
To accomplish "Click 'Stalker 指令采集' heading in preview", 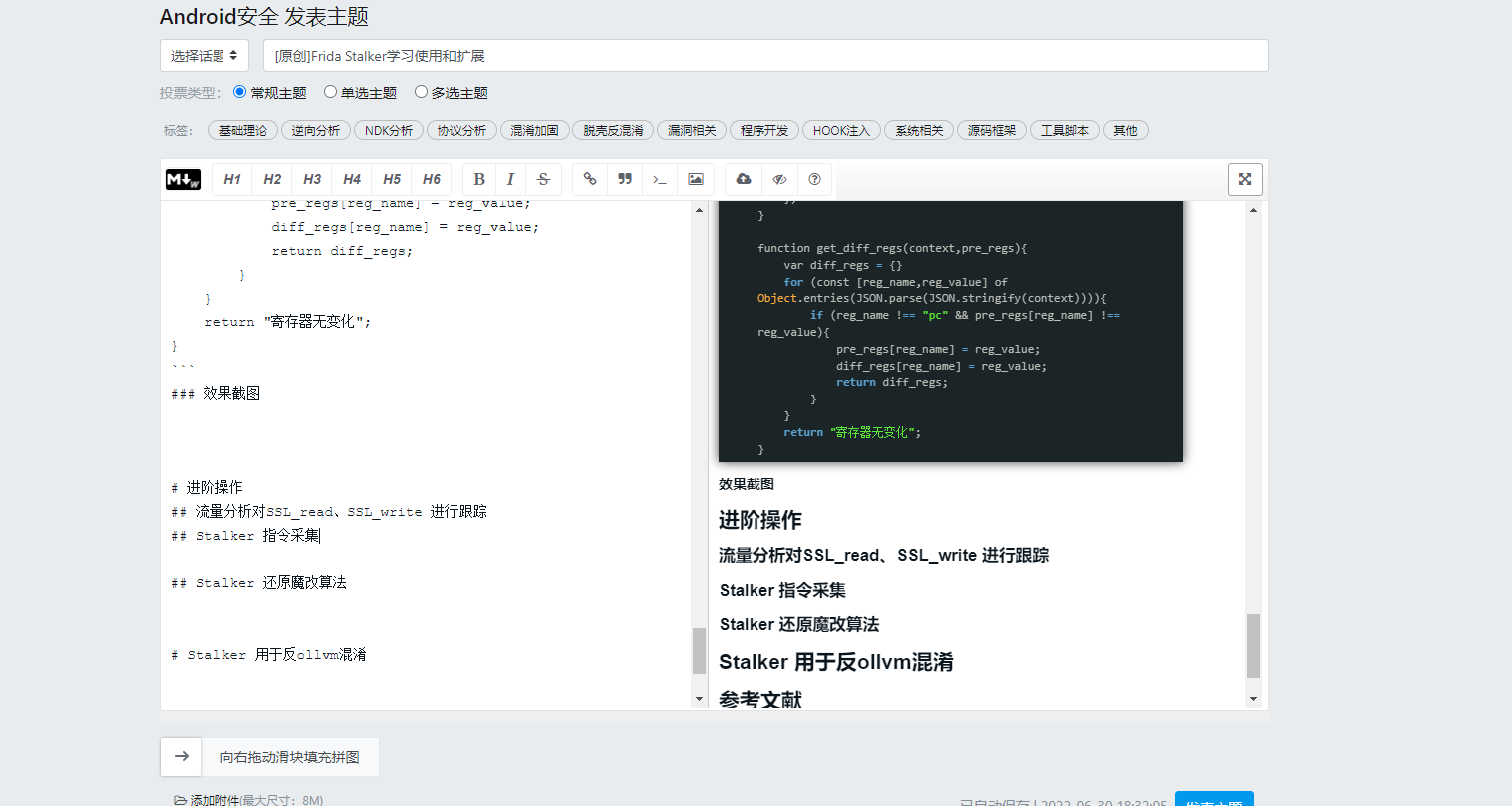I will coord(782,590).
